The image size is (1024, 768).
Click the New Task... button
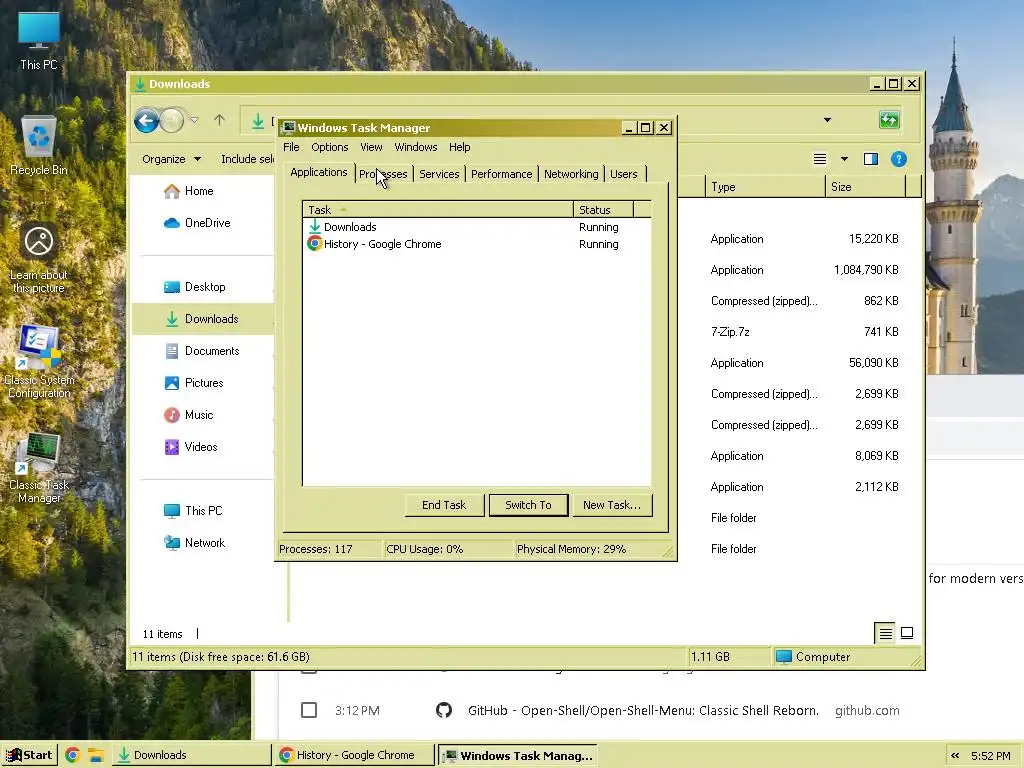(x=612, y=505)
